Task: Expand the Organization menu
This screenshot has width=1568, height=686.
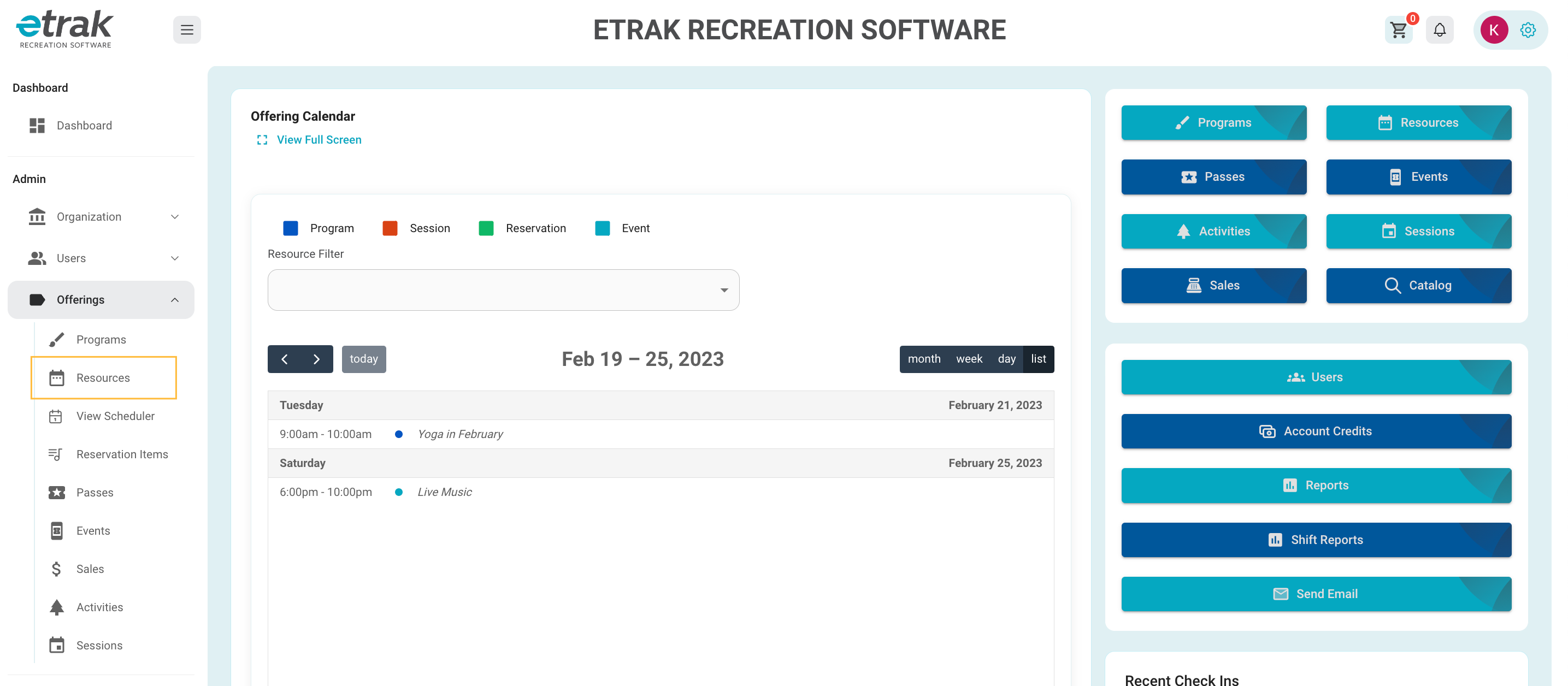Action: 101,217
